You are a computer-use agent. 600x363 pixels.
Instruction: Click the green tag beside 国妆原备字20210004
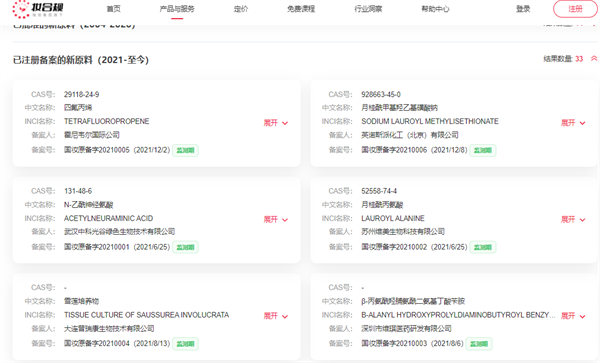(185, 344)
